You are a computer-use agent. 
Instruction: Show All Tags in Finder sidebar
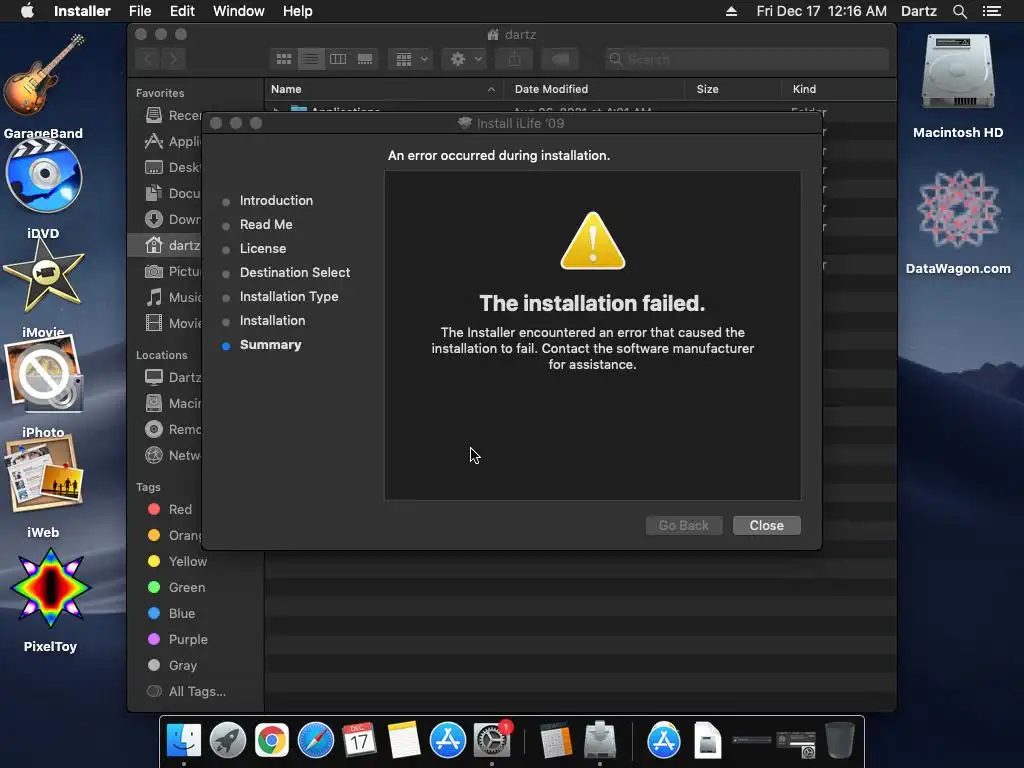187,692
